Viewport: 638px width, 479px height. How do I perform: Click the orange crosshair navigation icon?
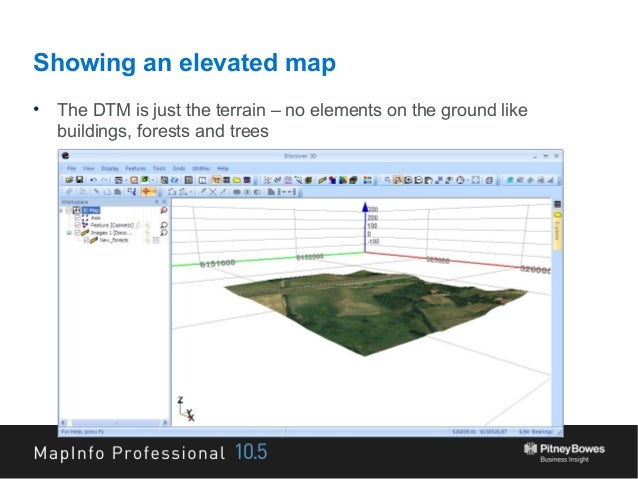[148, 192]
